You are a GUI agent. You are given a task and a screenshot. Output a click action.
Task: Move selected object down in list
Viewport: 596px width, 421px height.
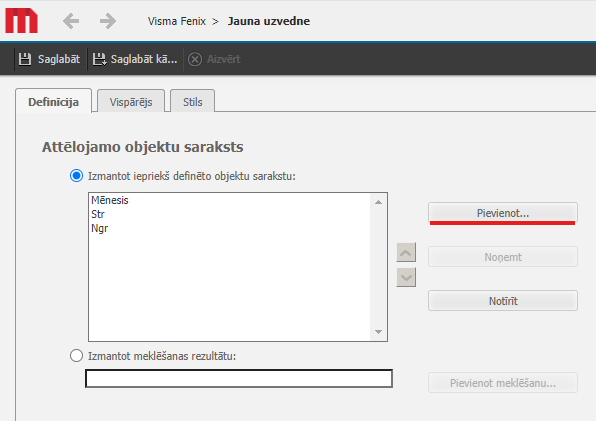(x=406, y=277)
